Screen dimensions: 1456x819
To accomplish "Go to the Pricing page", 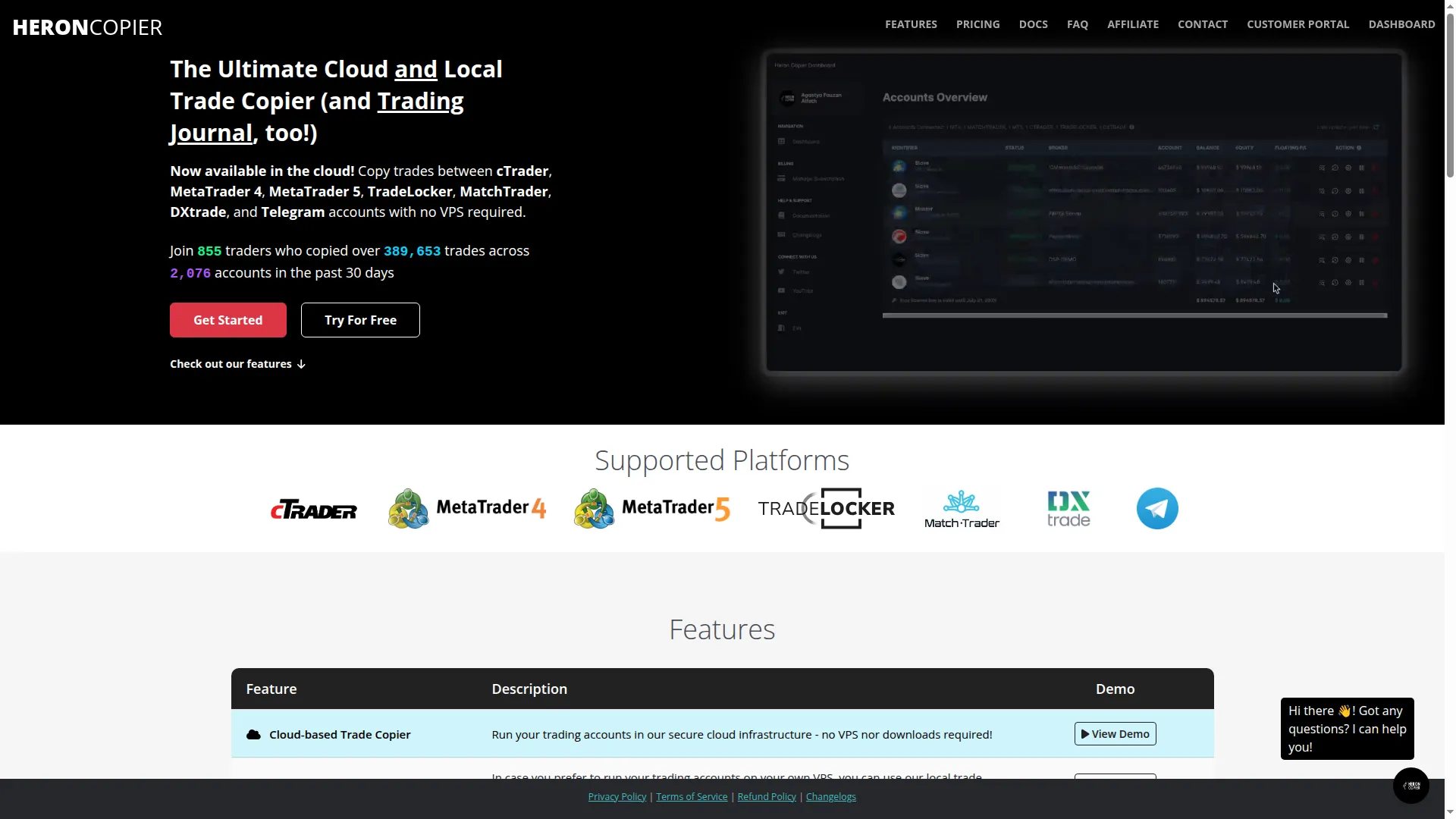I will pyautogui.click(x=977, y=24).
